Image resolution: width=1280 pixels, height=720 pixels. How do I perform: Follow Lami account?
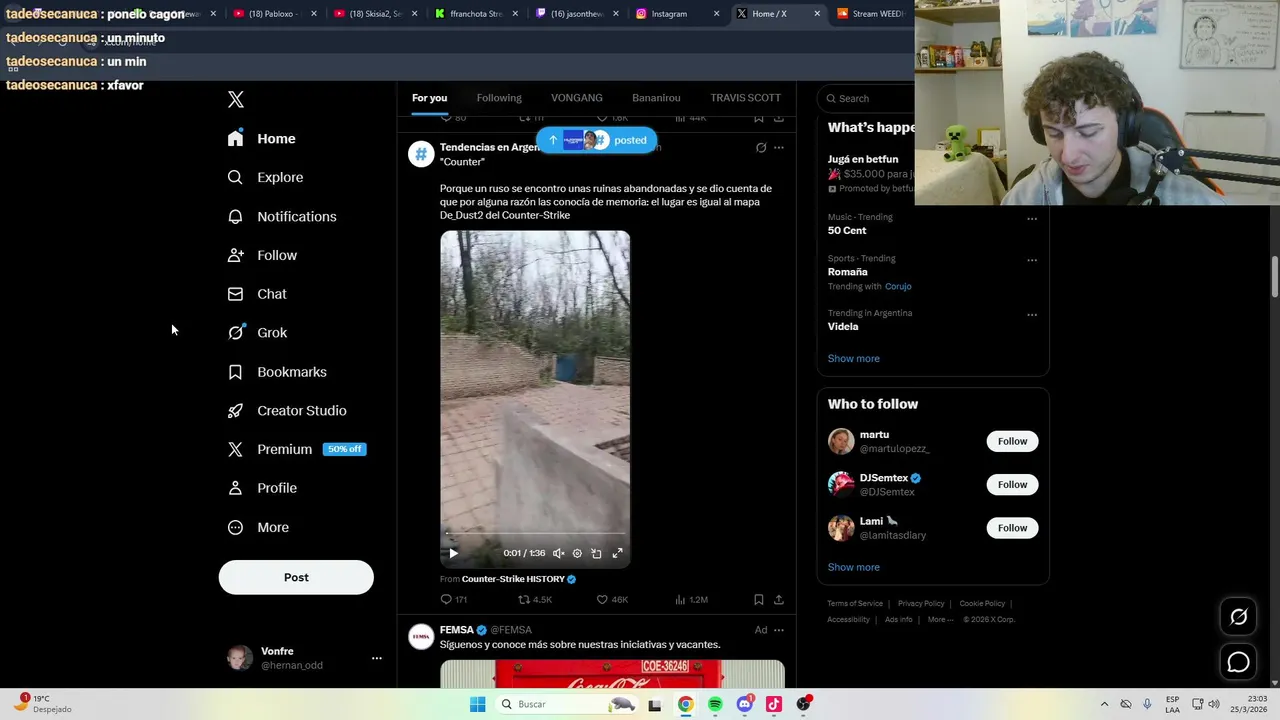tap(1012, 527)
